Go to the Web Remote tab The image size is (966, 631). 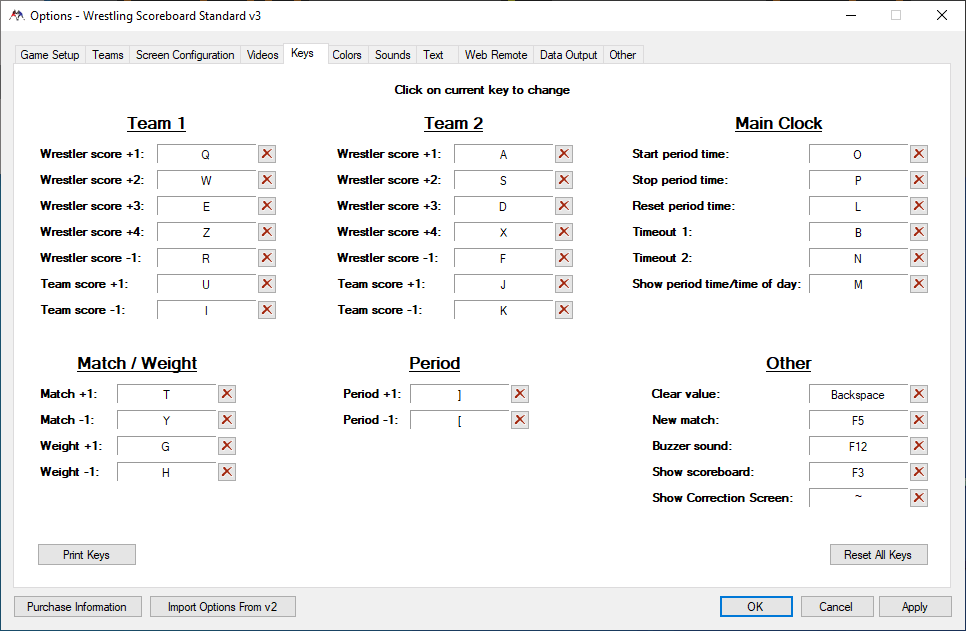pos(495,55)
